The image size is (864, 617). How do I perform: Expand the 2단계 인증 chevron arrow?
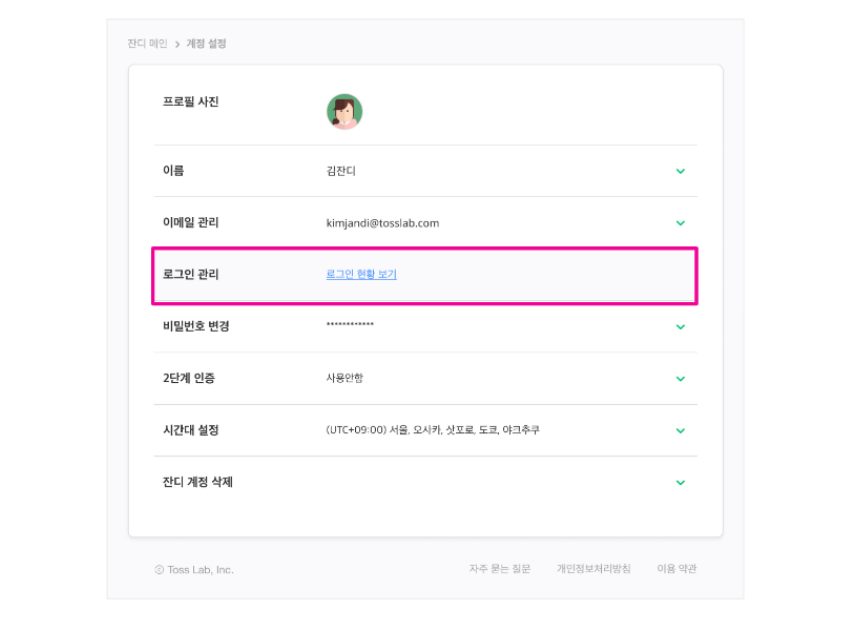click(x=680, y=379)
